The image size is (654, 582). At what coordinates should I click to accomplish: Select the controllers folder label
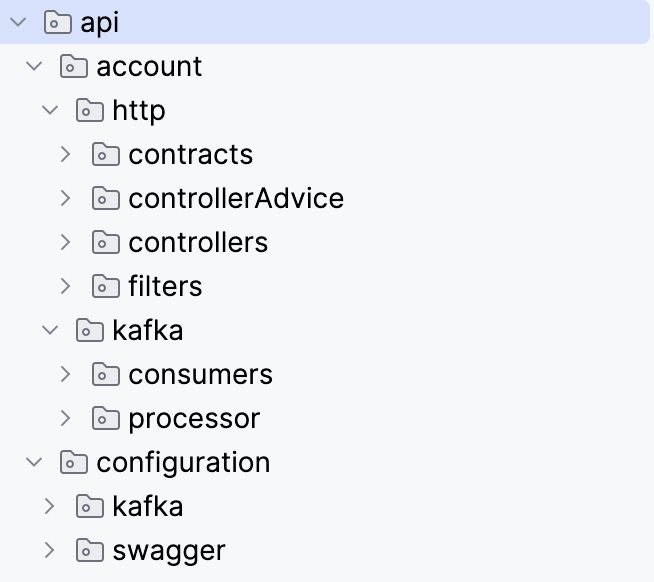198,243
